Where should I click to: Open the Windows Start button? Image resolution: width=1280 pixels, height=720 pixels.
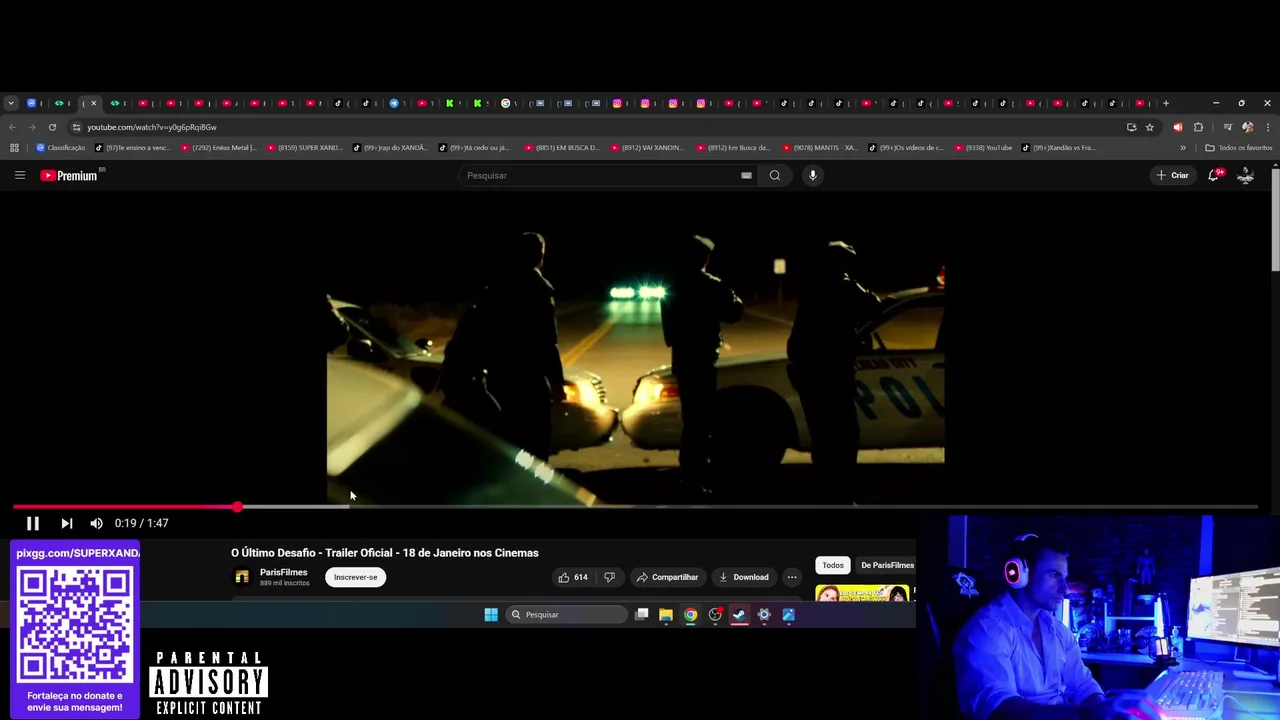[491, 615]
